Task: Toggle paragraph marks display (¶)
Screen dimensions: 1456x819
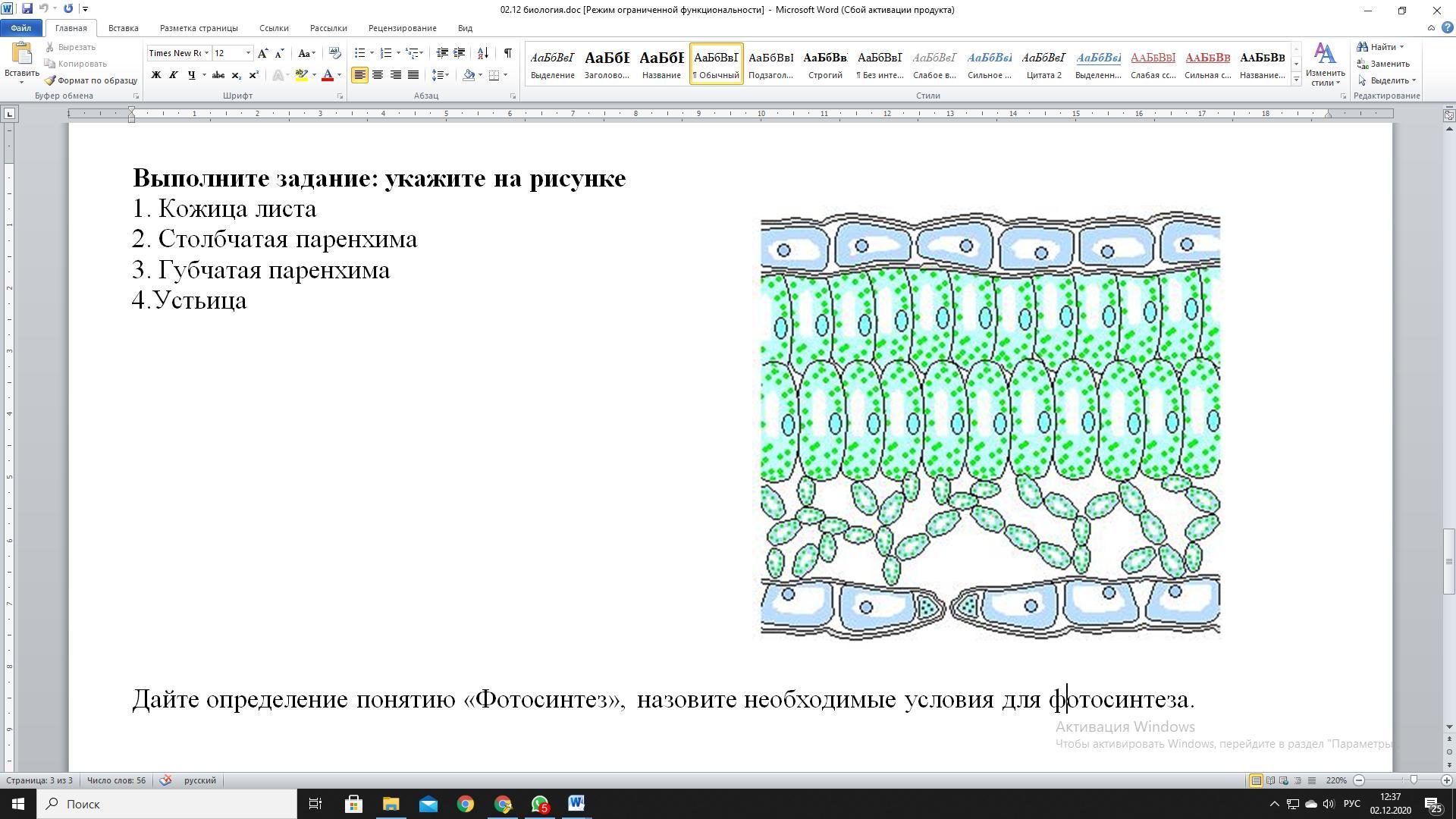Action: point(507,53)
